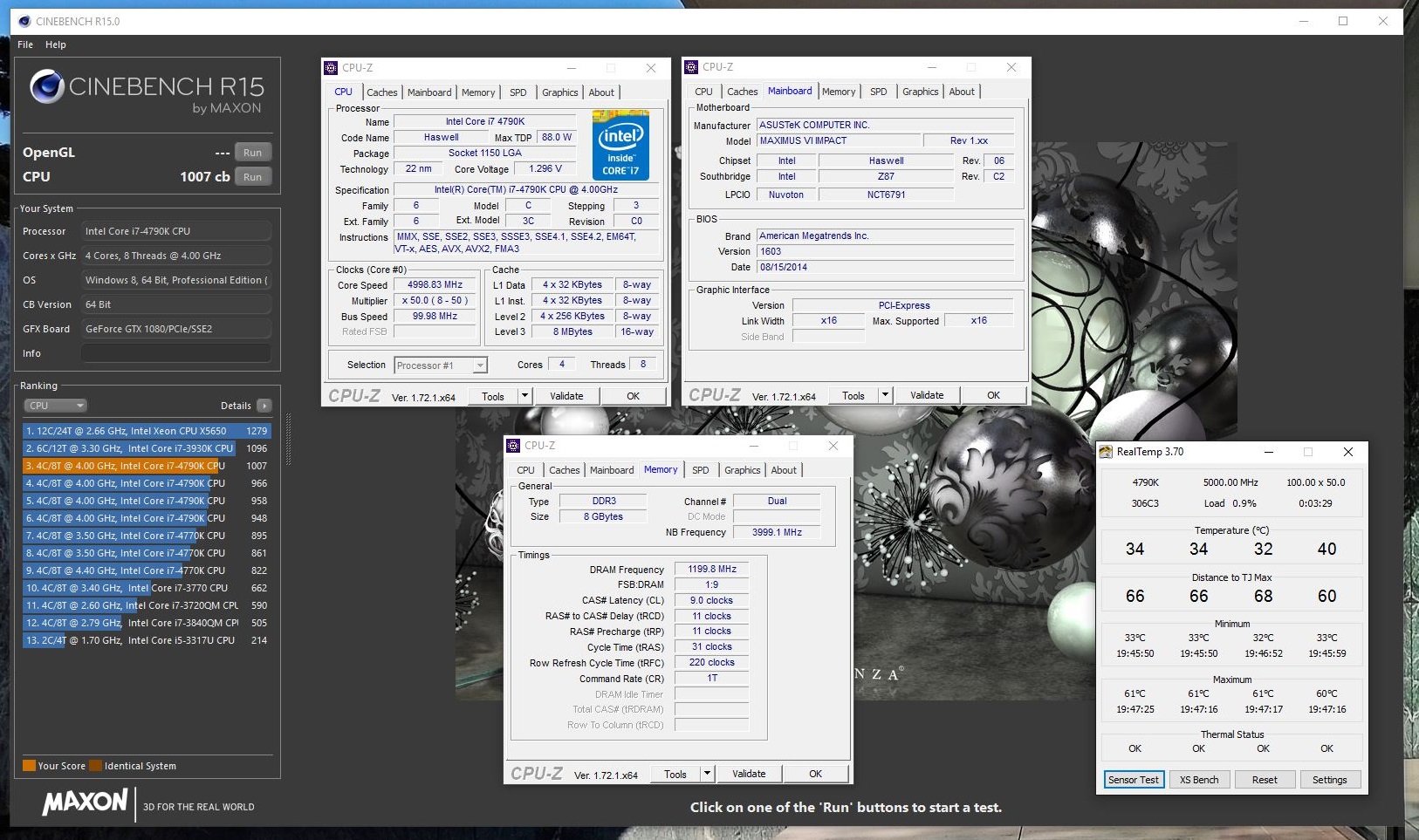Image resolution: width=1419 pixels, height=840 pixels.
Task: Open the Help menu in Cinebench
Action: pyautogui.click(x=56, y=44)
